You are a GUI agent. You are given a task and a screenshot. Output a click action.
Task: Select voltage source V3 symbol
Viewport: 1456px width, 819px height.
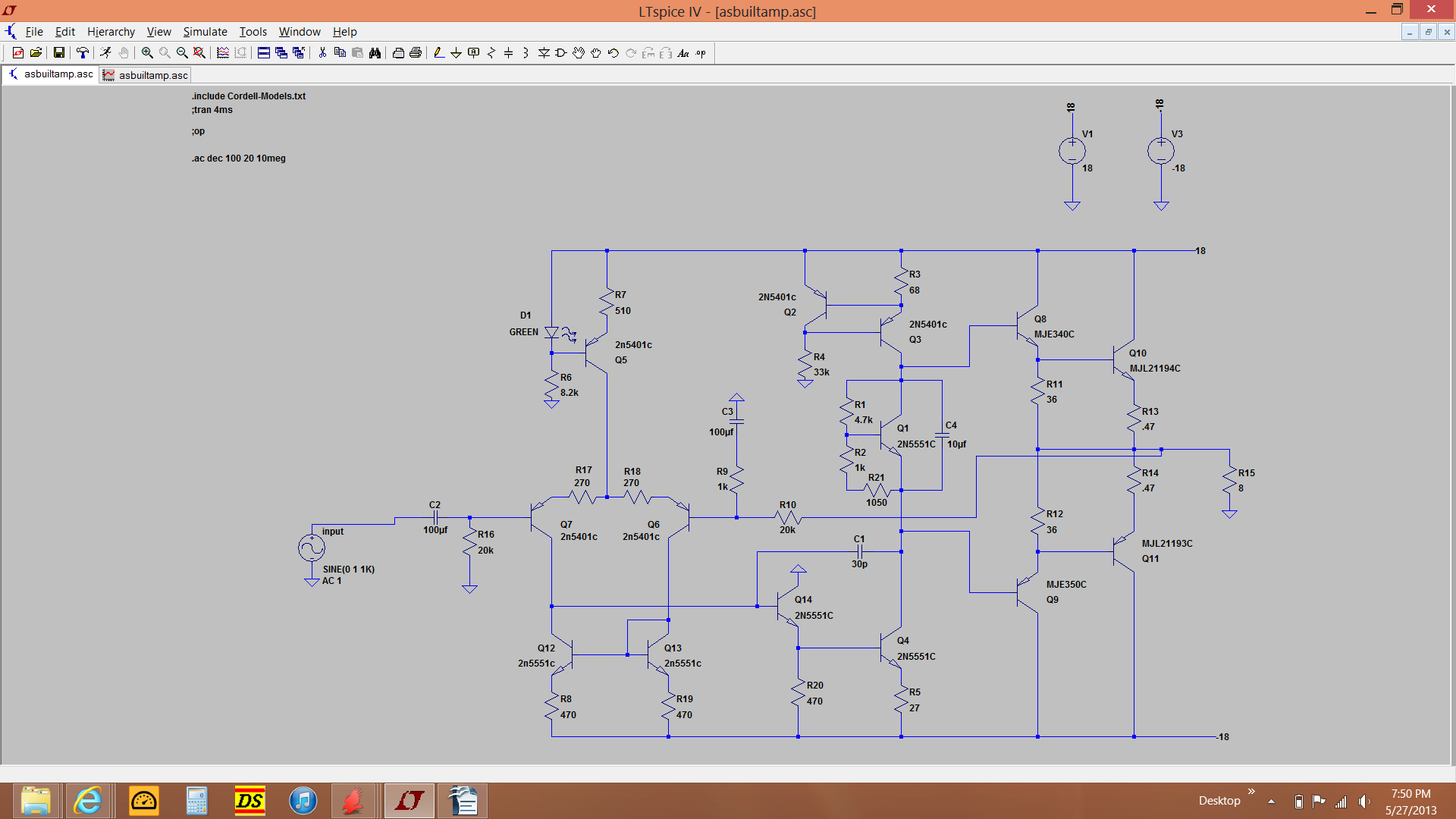click(x=1161, y=151)
